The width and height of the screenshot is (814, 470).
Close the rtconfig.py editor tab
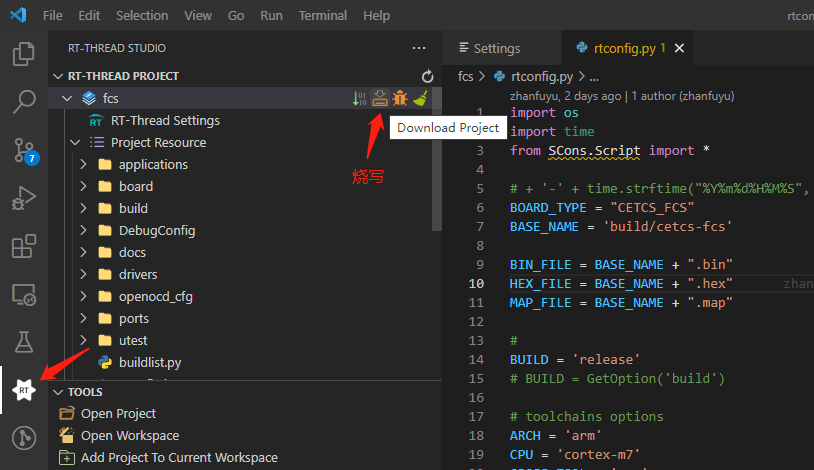(679, 48)
